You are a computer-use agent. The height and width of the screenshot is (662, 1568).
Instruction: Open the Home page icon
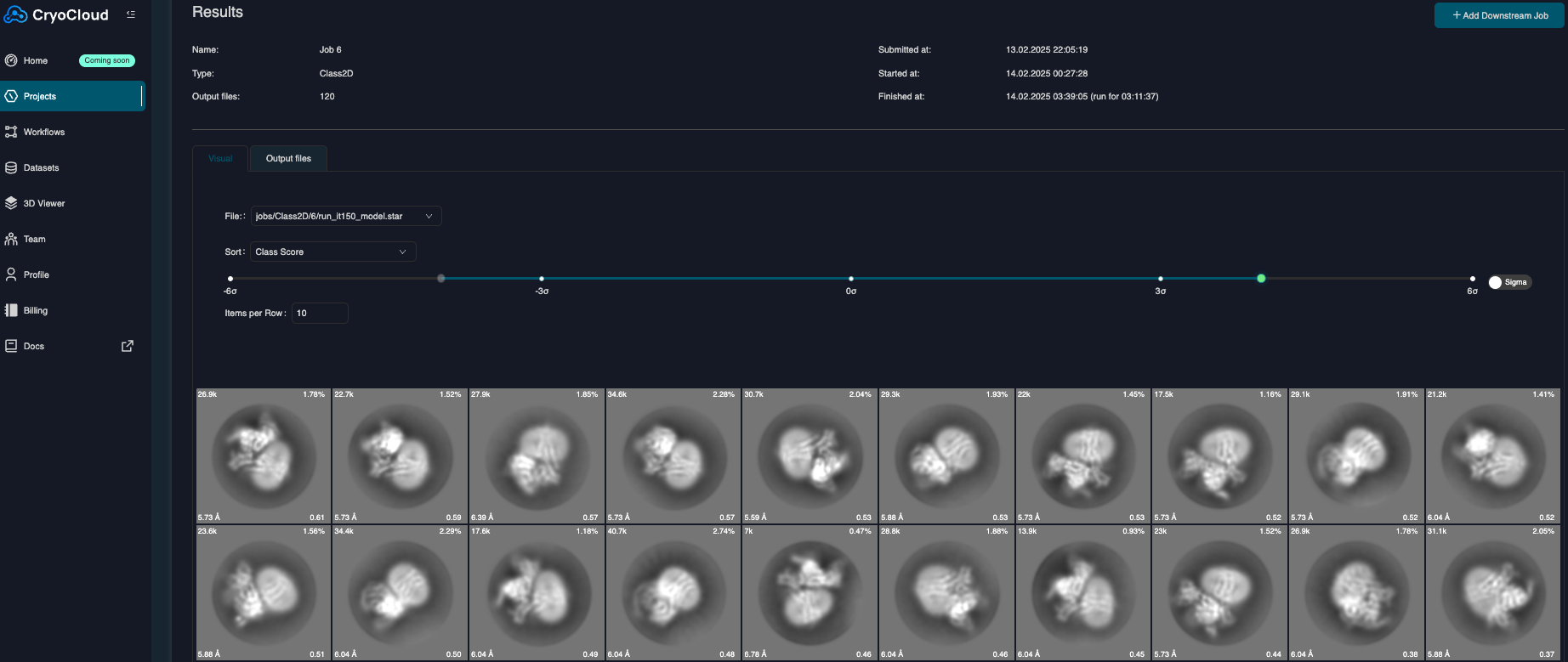11,60
